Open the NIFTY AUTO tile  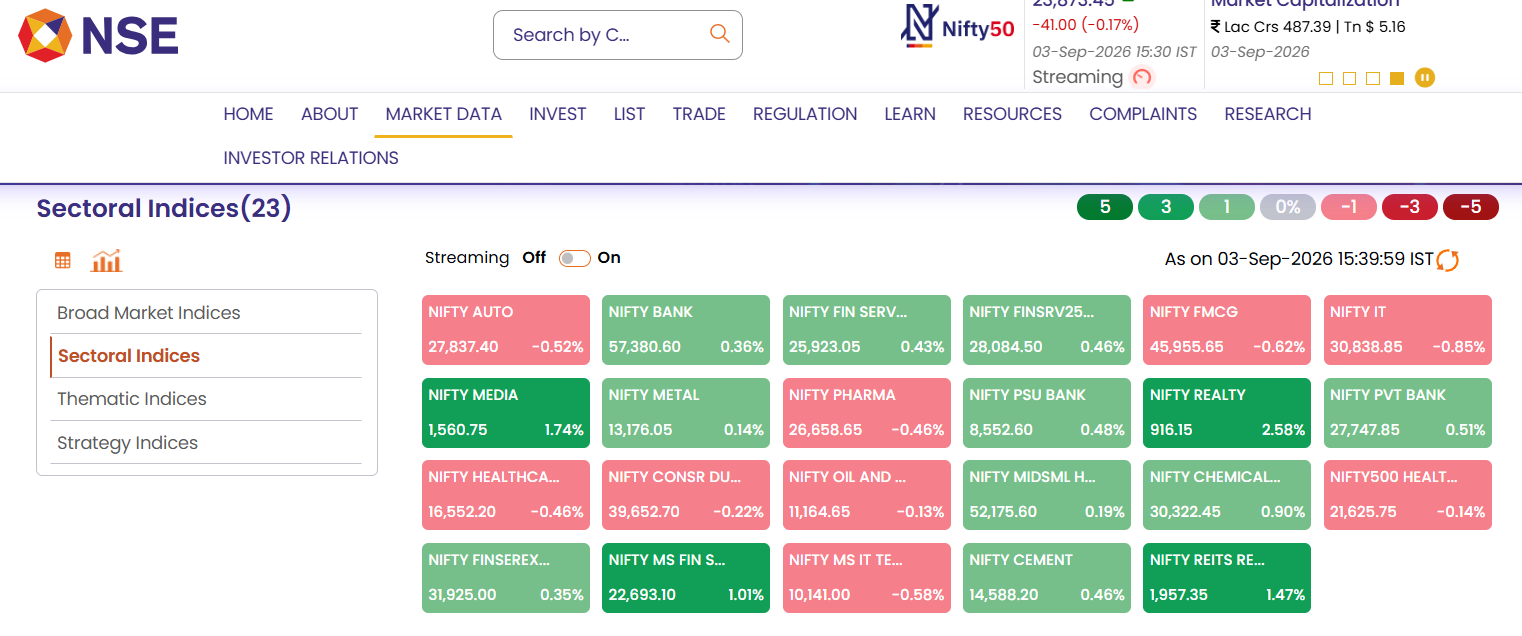506,329
